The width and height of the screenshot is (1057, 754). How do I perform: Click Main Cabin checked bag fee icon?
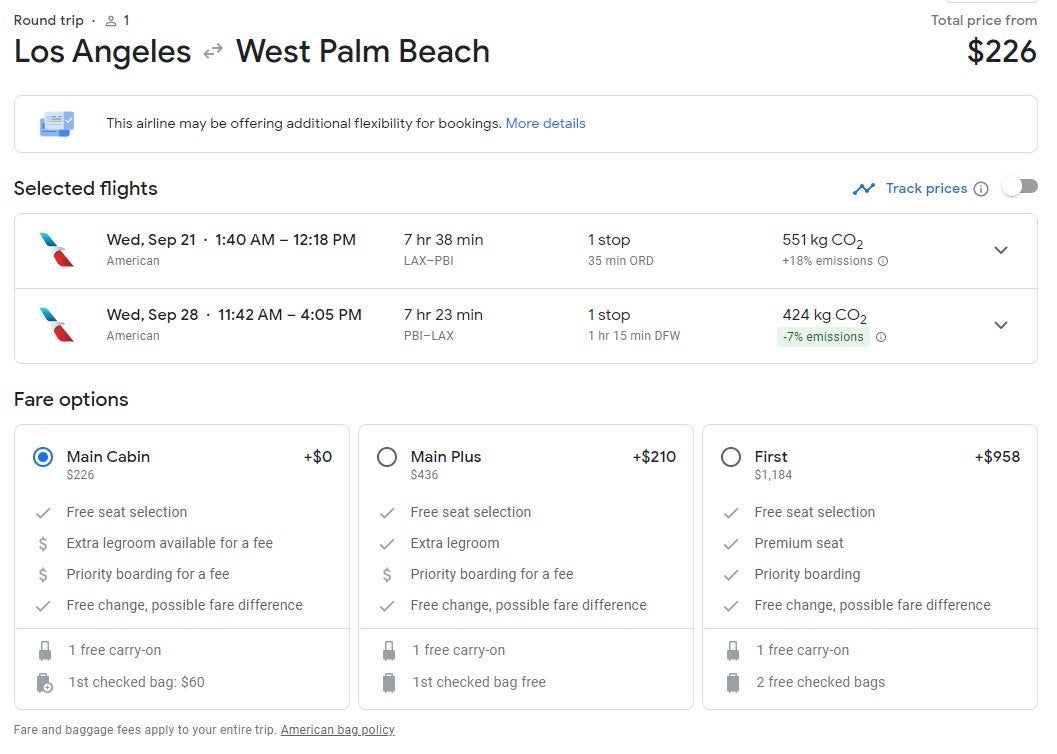click(x=44, y=683)
